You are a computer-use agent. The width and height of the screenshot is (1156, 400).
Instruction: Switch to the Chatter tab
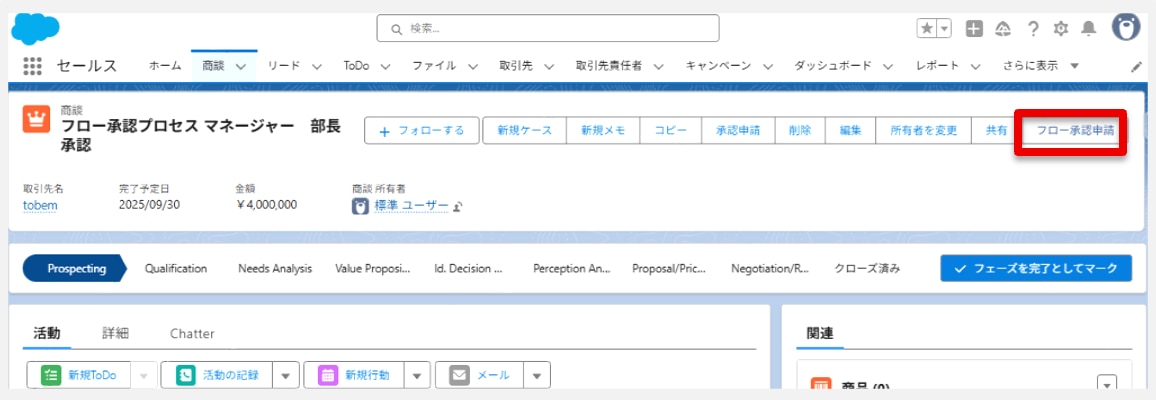click(x=192, y=333)
